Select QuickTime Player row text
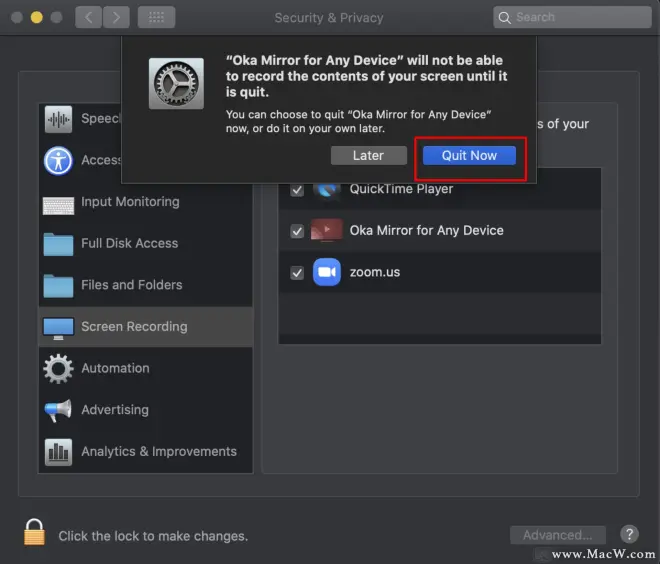This screenshot has height=564, width=660. click(401, 189)
